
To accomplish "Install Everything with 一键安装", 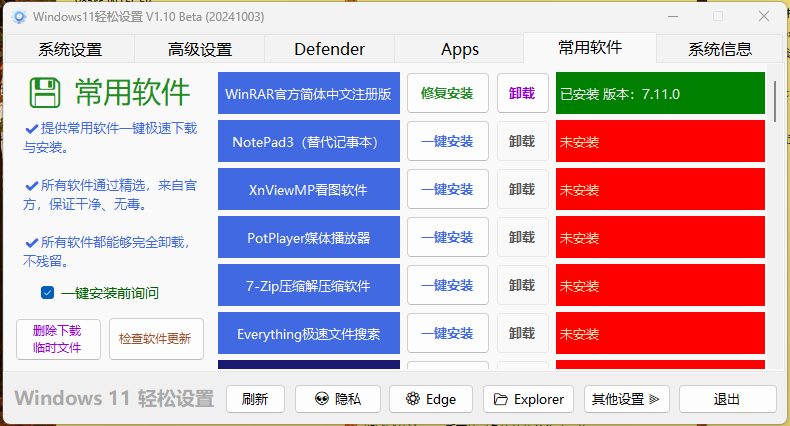I will pyautogui.click(x=447, y=333).
